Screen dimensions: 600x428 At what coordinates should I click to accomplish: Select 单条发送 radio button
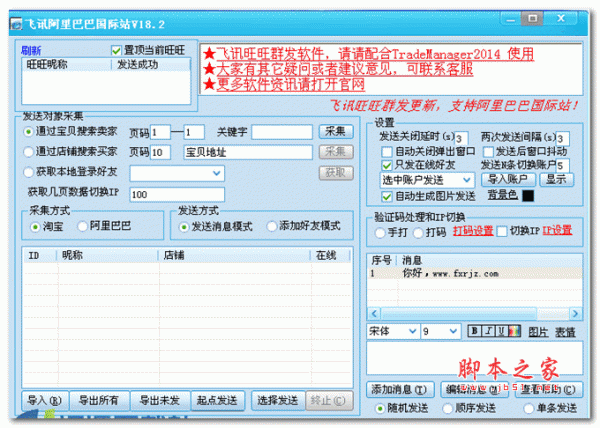click(x=528, y=408)
